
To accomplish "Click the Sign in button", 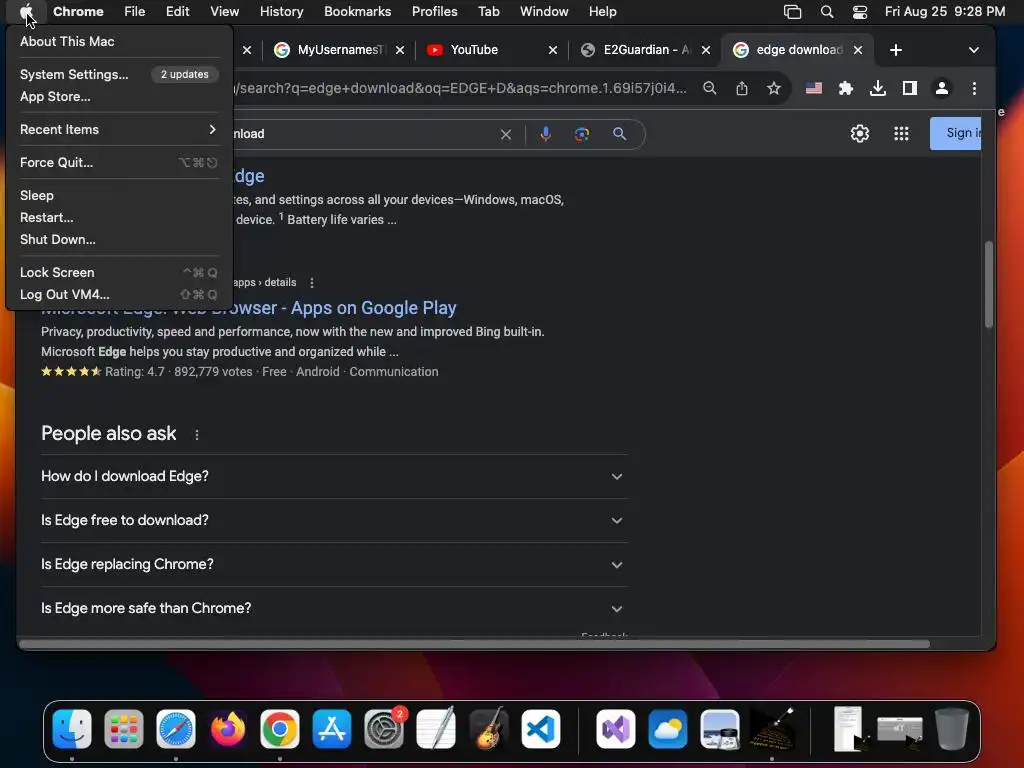I will [x=955, y=133].
